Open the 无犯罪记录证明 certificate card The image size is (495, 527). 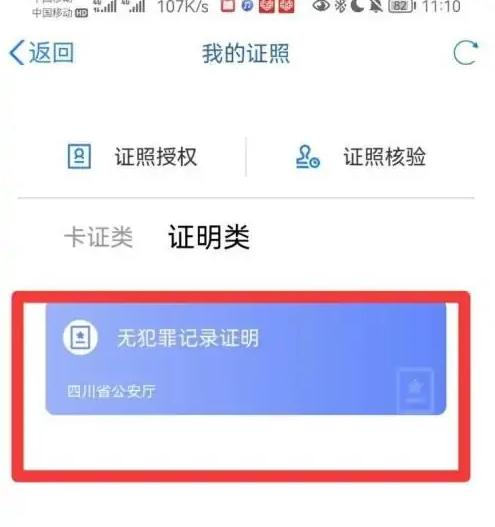(x=246, y=359)
